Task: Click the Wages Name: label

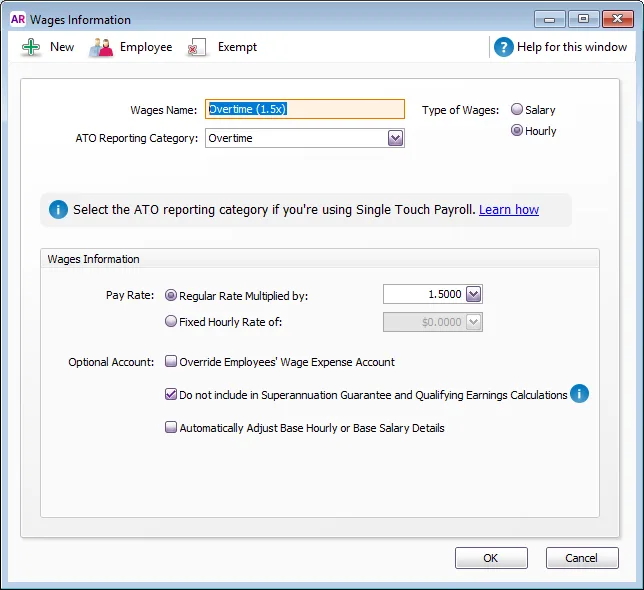Action: tap(163, 110)
